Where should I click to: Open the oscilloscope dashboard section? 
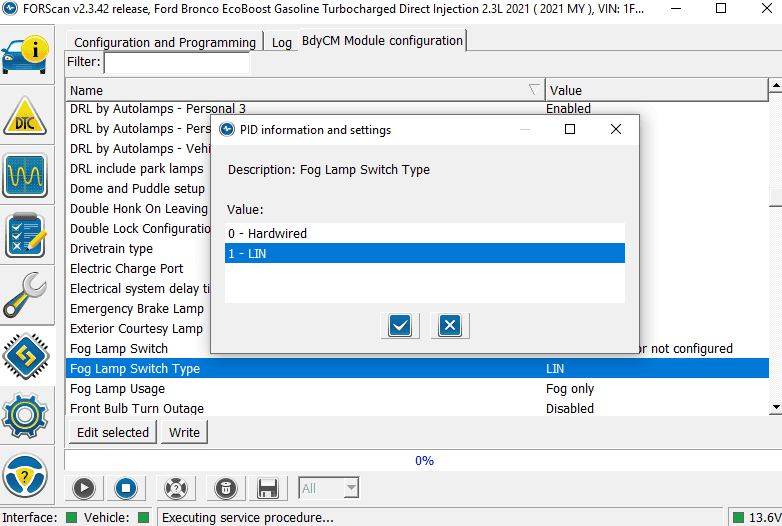click(x=25, y=175)
